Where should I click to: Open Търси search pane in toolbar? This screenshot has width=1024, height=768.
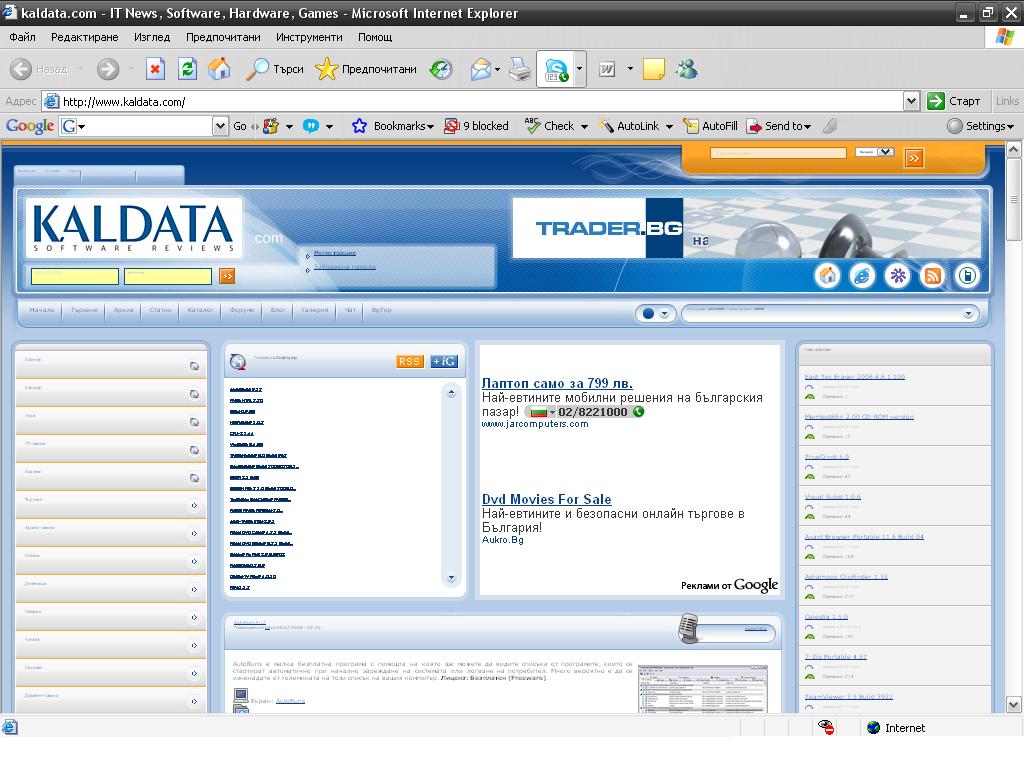click(275, 69)
